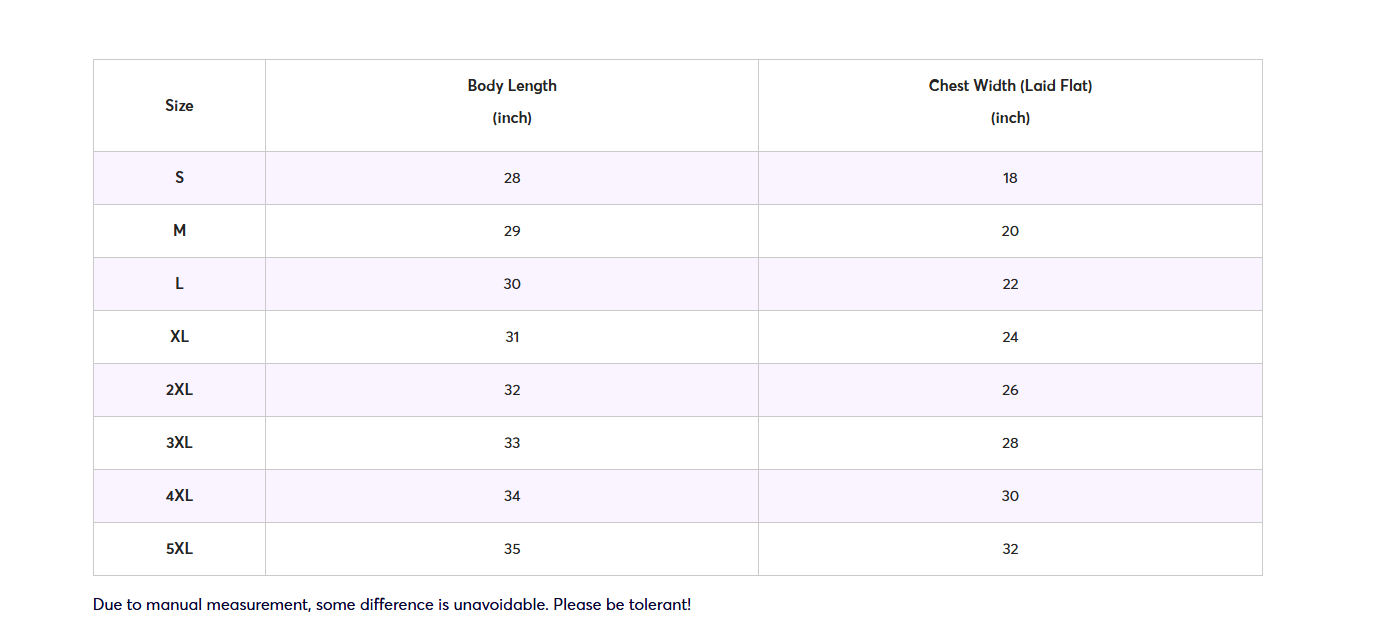Click the Chest Width (Laid Flat) header

[1010, 101]
